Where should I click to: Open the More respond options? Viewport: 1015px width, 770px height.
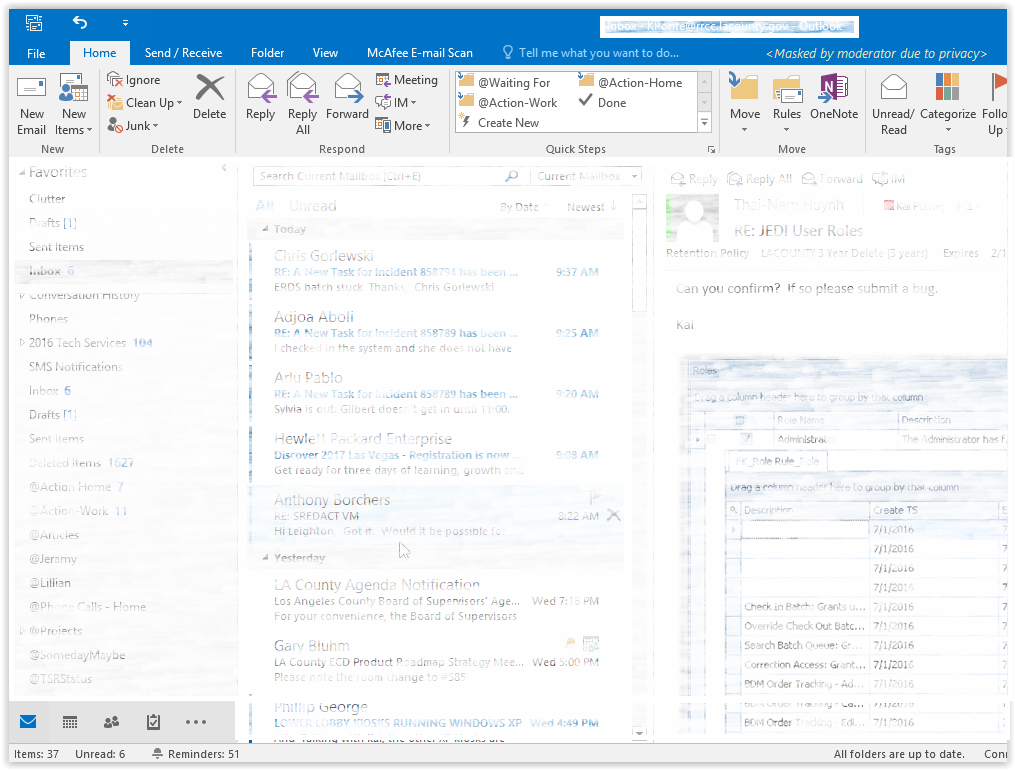[x=403, y=126]
